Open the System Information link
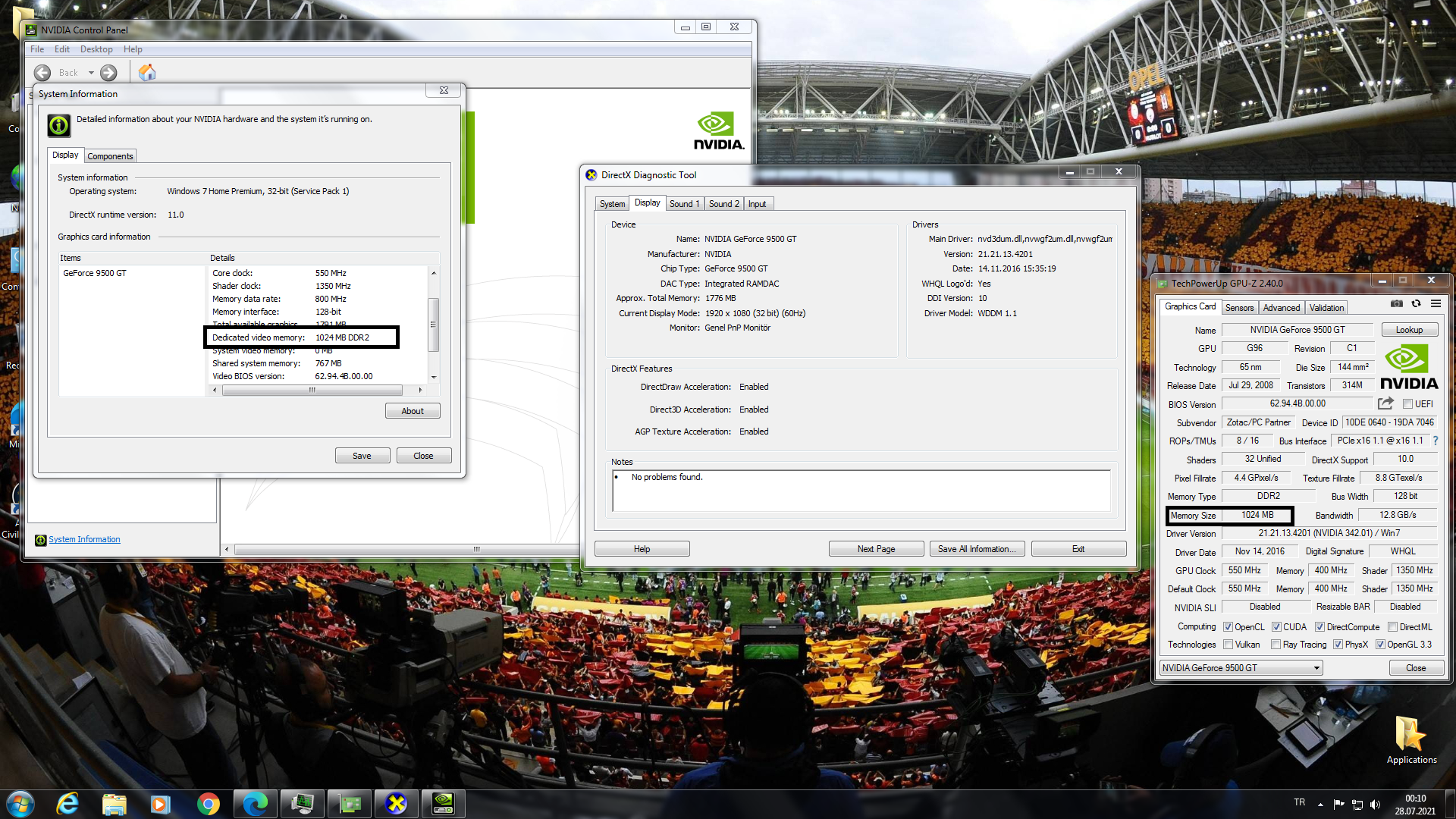The image size is (1456, 819). [x=84, y=540]
